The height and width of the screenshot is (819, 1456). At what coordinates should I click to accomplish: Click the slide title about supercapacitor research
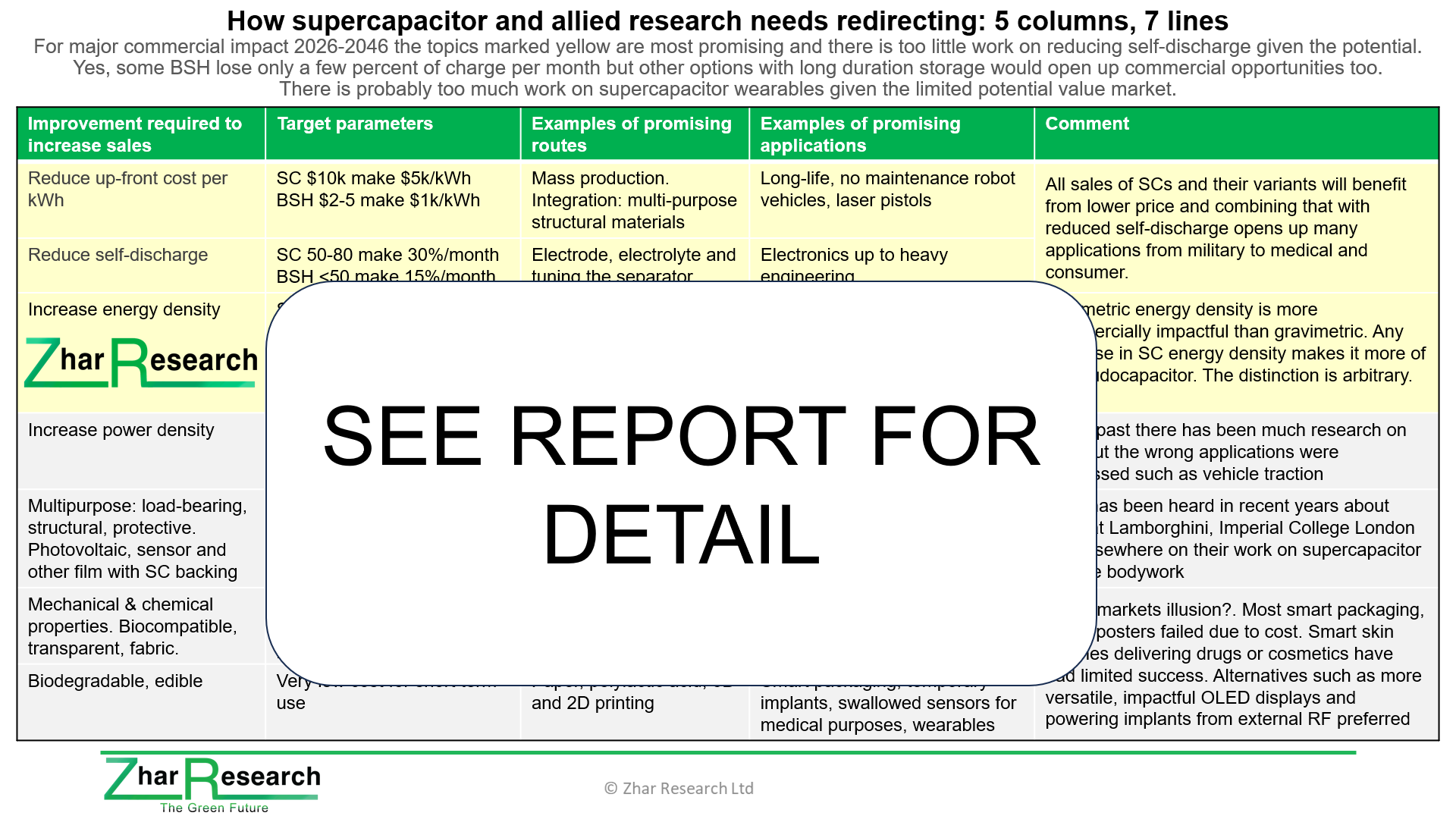click(x=726, y=20)
